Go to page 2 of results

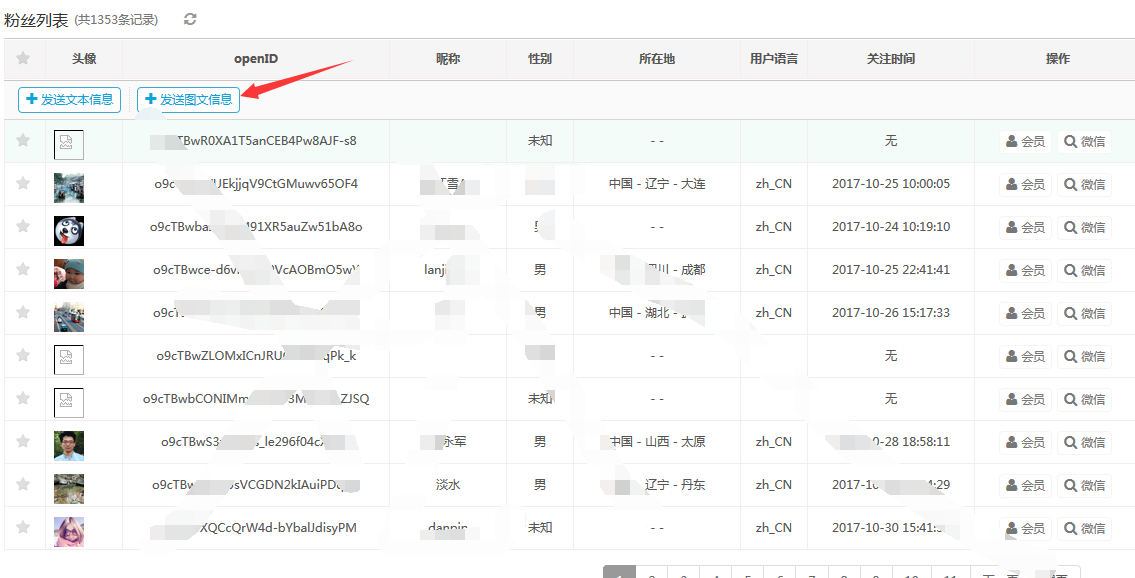tap(652, 572)
